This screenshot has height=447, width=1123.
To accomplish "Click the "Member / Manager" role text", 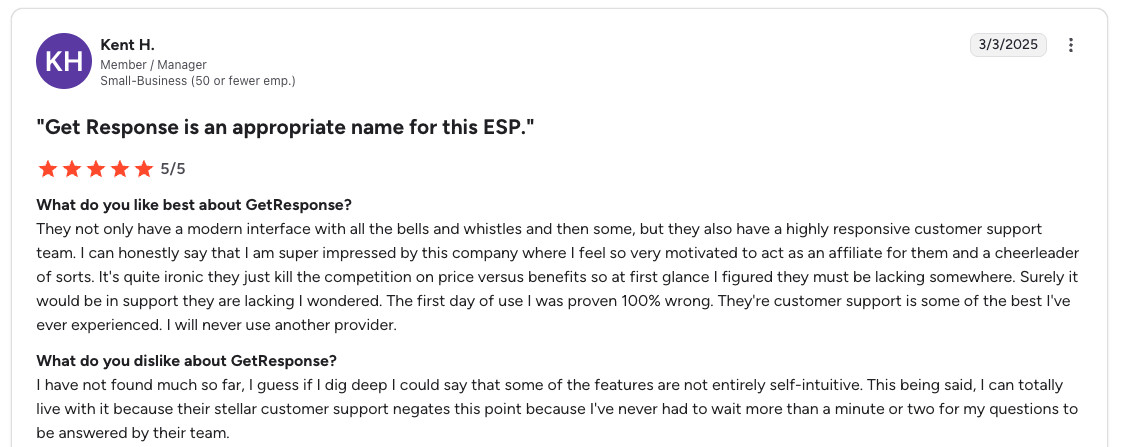I will [153, 65].
